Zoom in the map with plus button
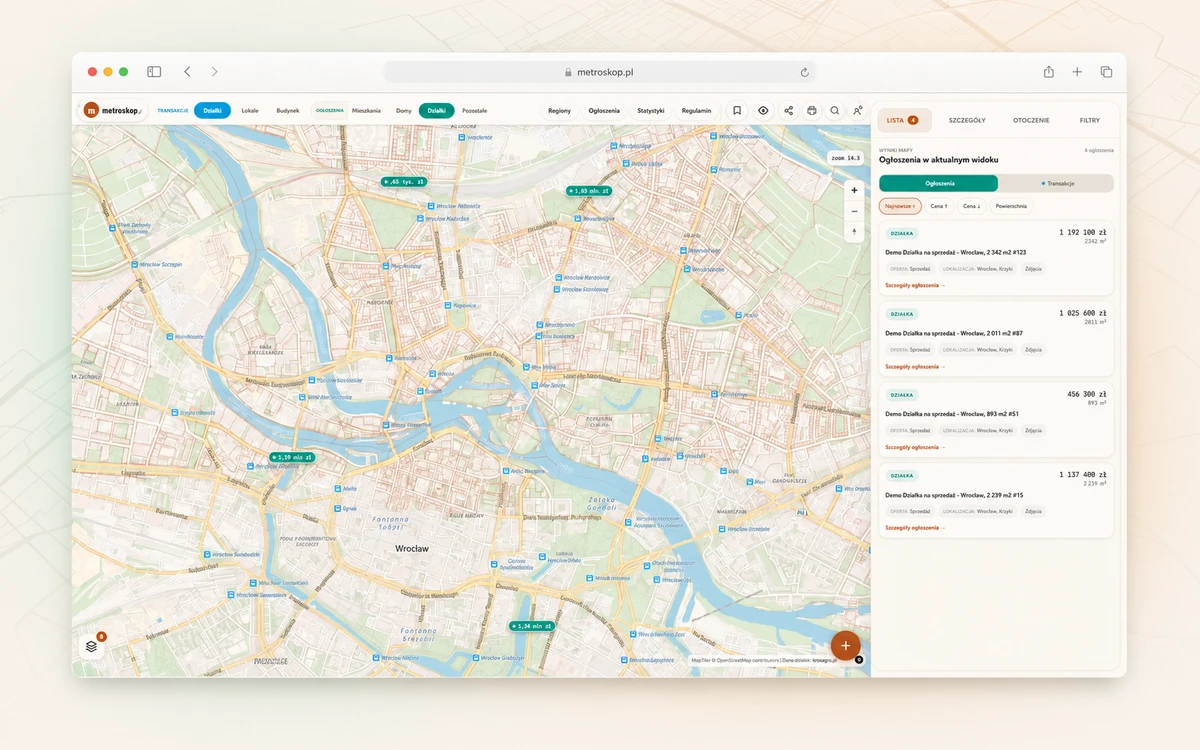Image resolution: width=1200 pixels, height=750 pixels. point(854,190)
